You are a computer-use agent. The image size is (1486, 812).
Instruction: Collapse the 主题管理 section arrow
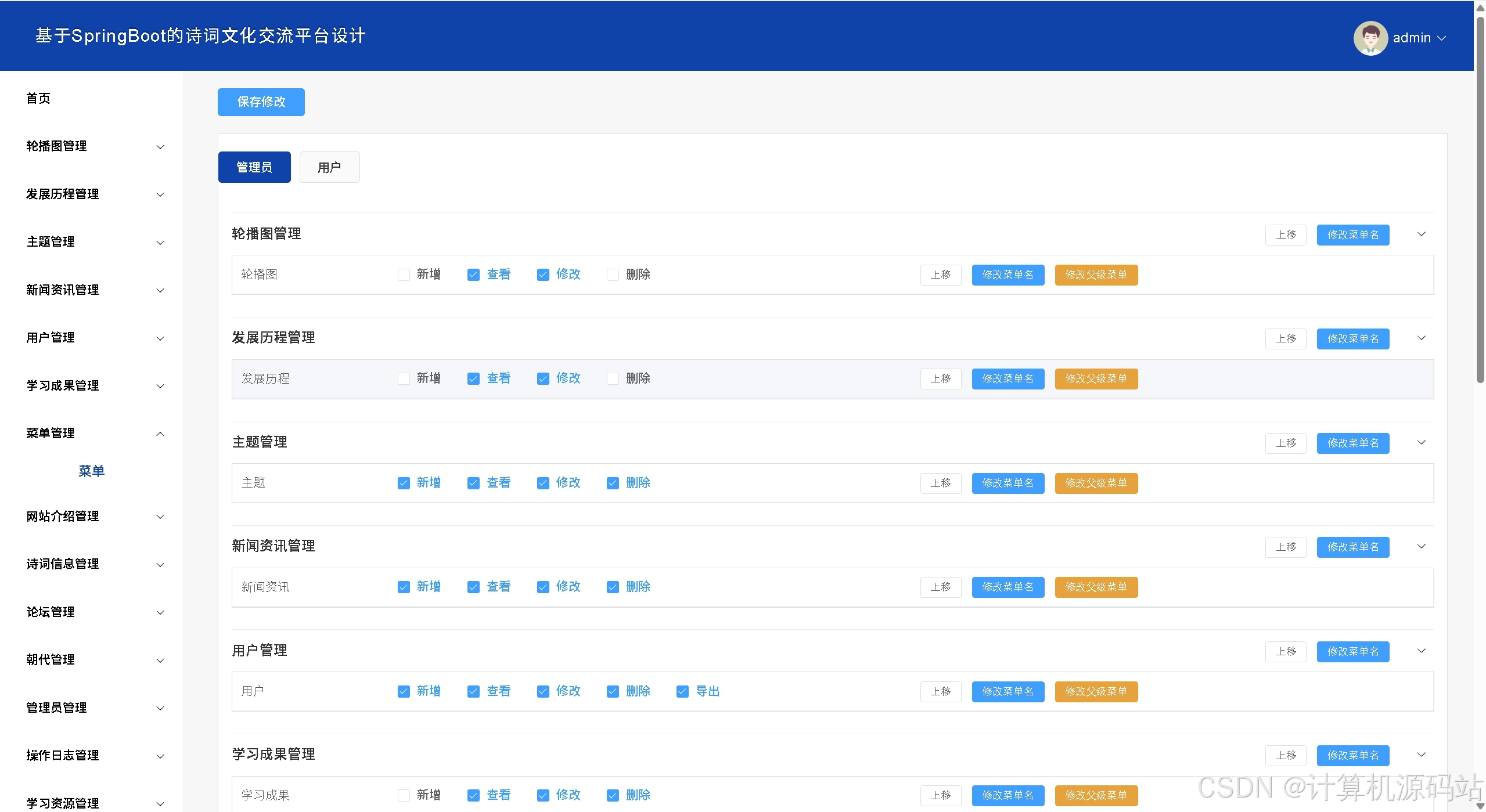(x=1421, y=442)
